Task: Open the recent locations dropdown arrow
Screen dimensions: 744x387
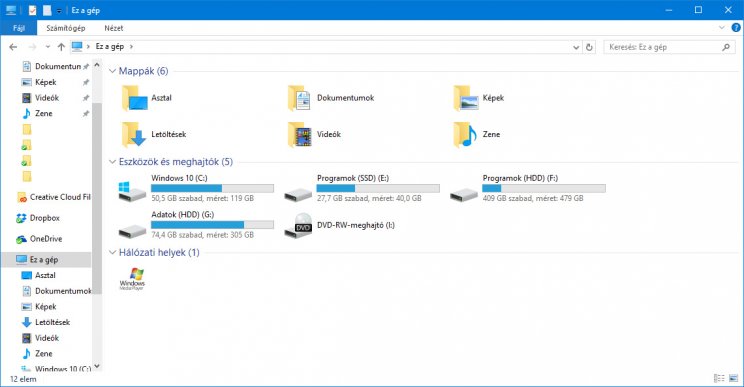Action: pos(47,47)
